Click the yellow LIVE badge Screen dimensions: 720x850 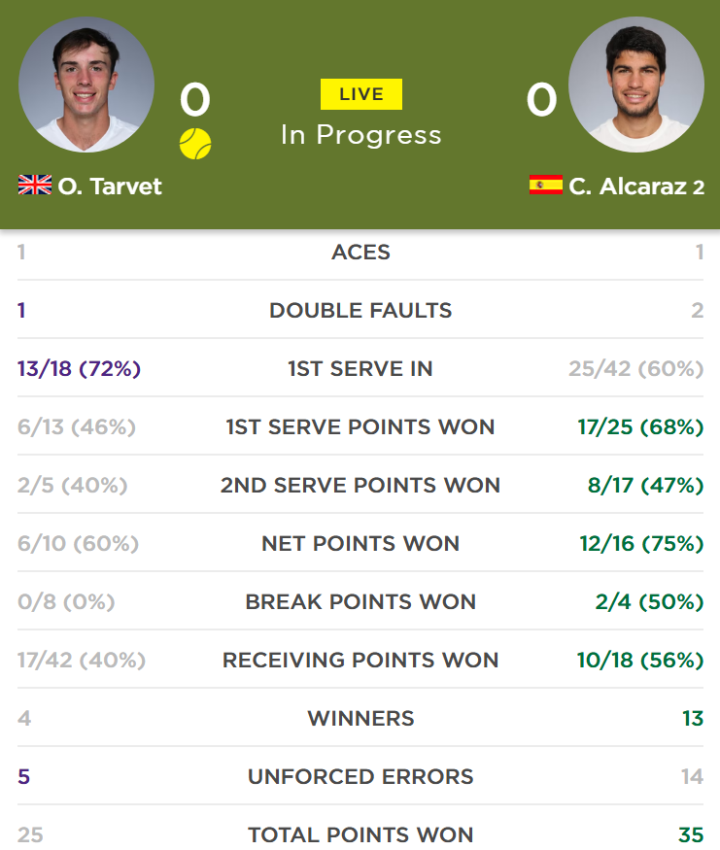click(x=361, y=94)
